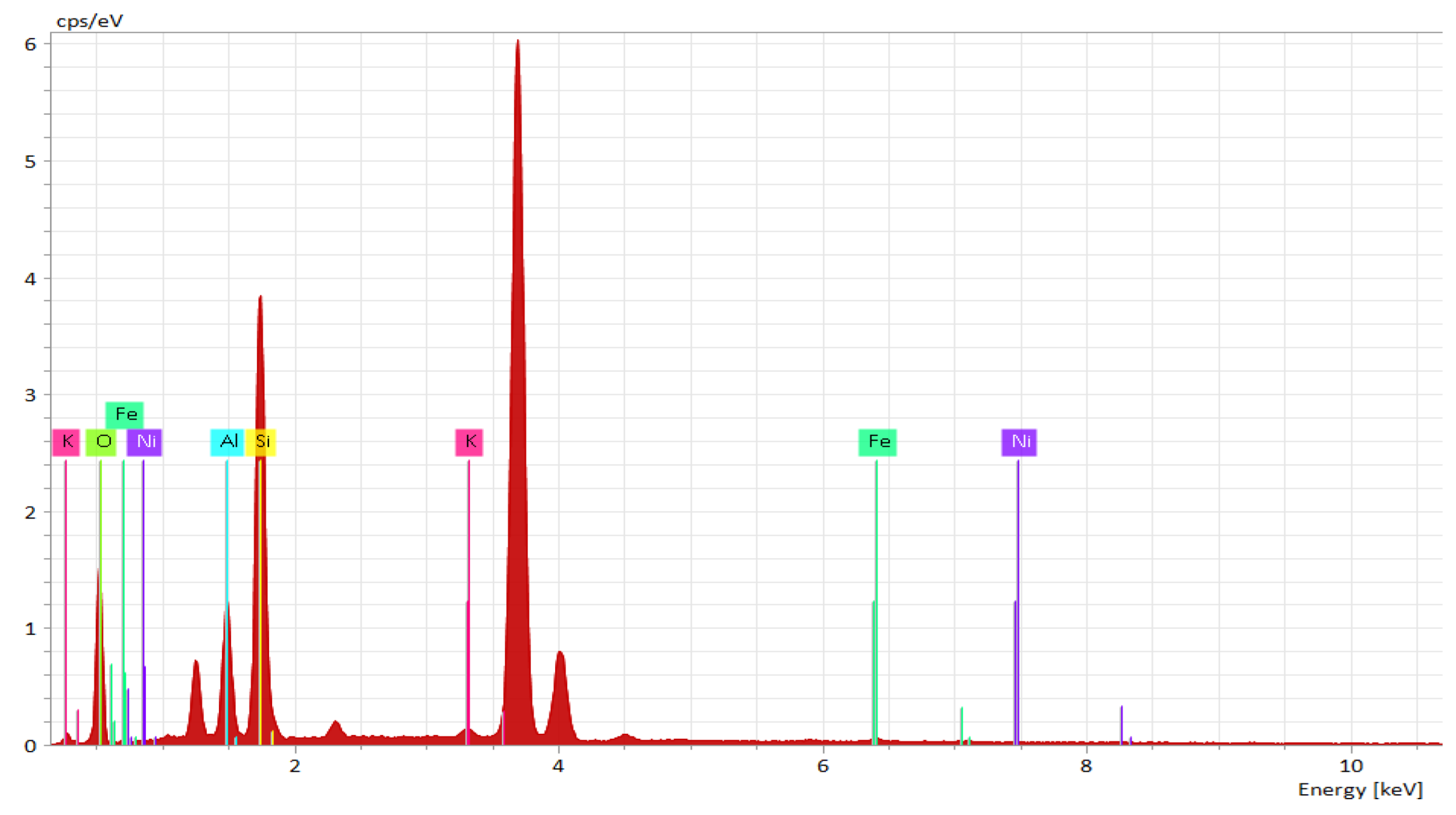
Task: Select the Fe label near 6.4 keV
Action: (877, 442)
